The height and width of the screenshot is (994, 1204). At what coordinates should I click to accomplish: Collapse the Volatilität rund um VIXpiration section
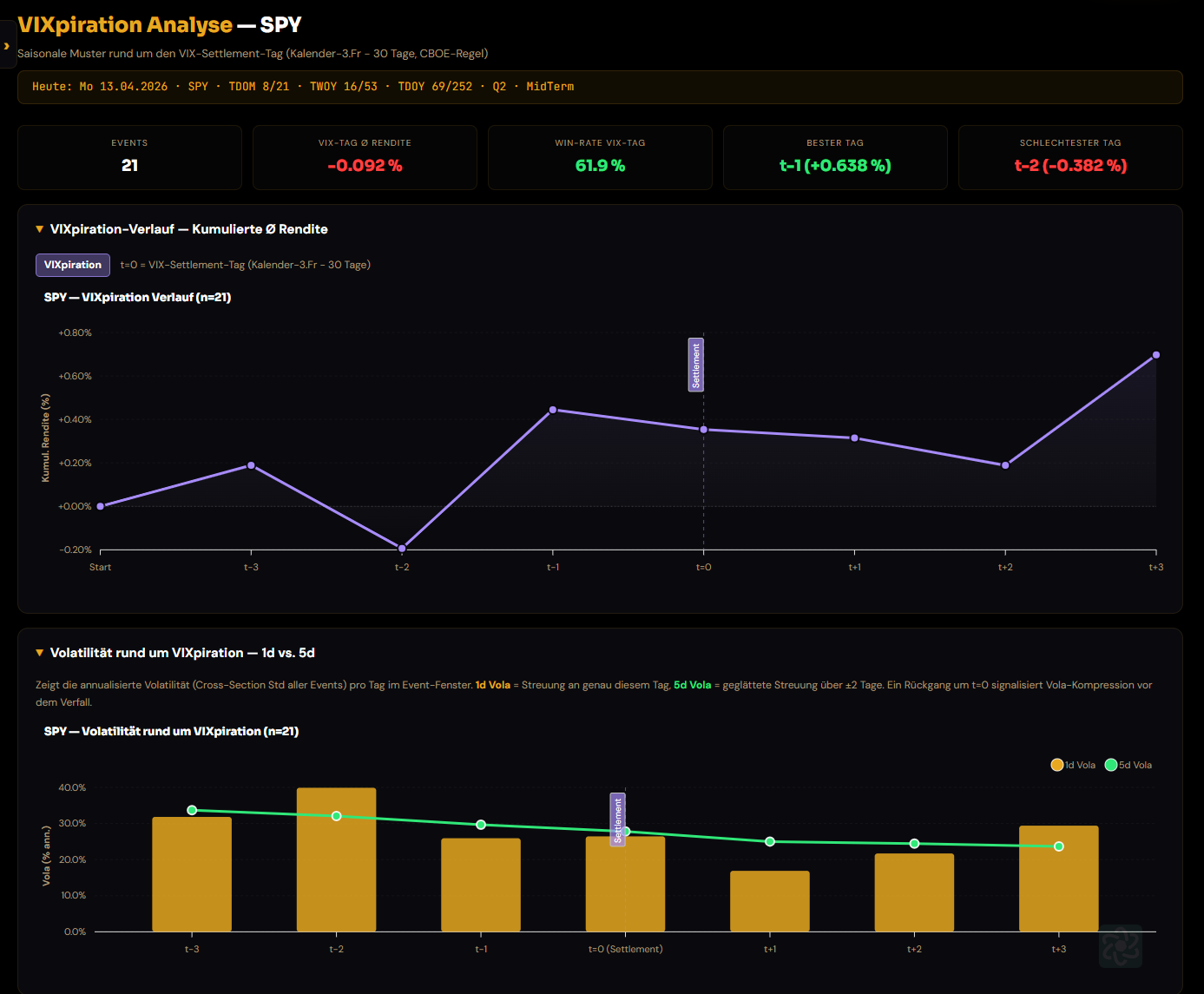tap(39, 653)
